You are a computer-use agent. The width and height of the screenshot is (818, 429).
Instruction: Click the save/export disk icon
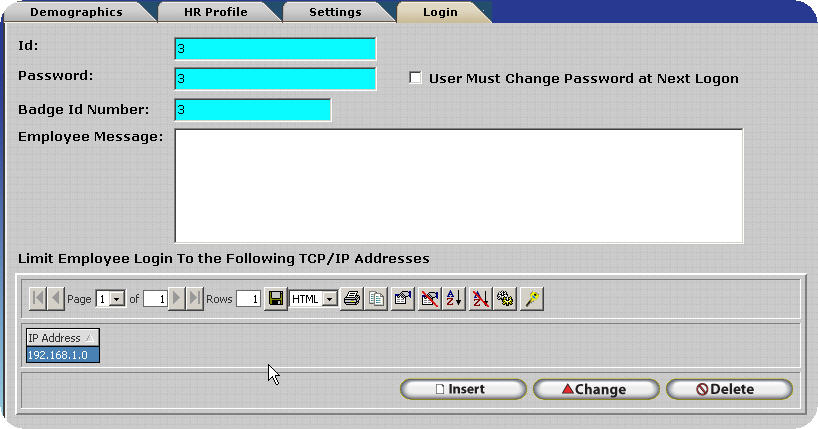pos(275,299)
